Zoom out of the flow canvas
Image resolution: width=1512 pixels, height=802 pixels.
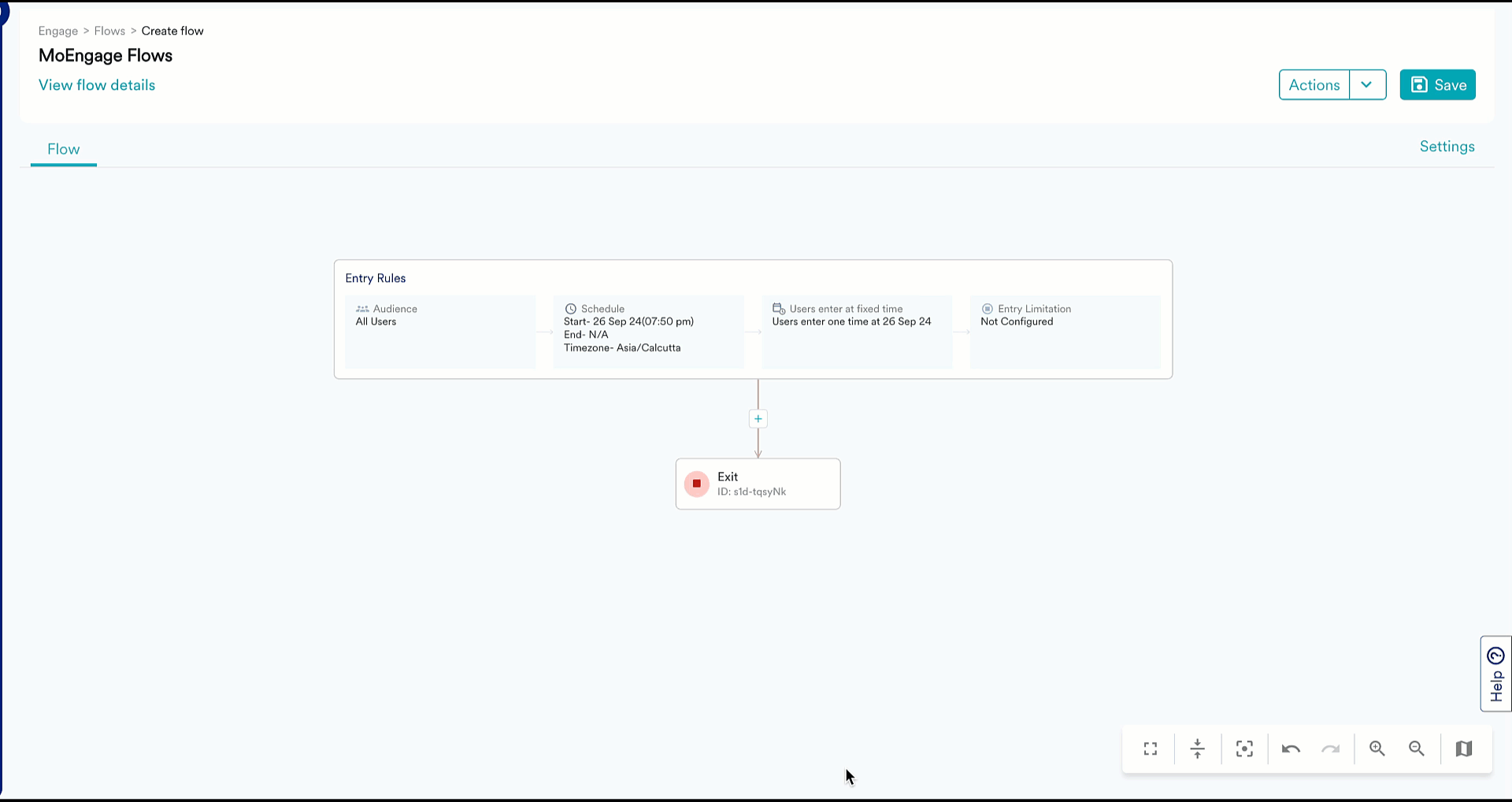click(x=1417, y=749)
